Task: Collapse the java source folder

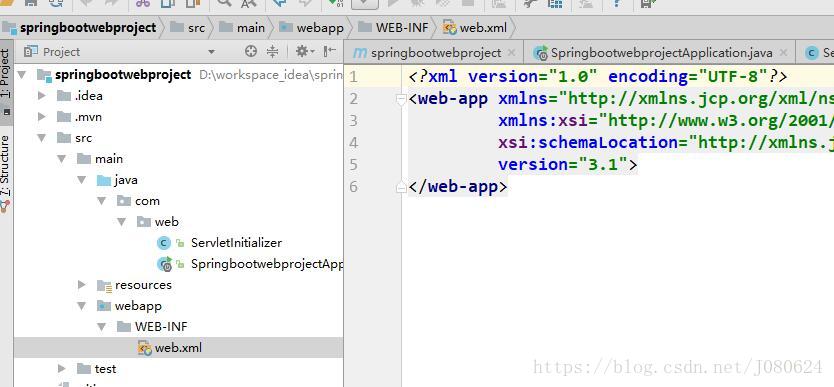Action: point(81,180)
